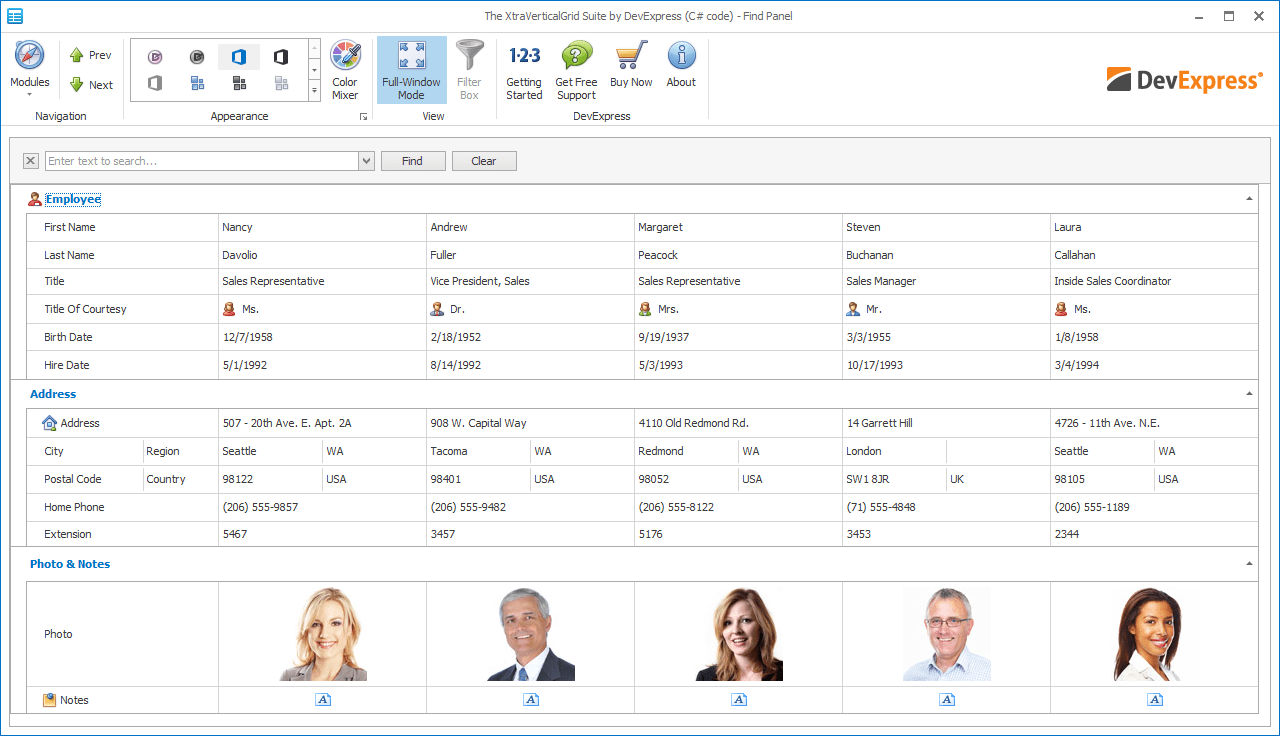Image resolution: width=1280 pixels, height=736 pixels.
Task: Open the Color Mixer
Action: coord(345,70)
